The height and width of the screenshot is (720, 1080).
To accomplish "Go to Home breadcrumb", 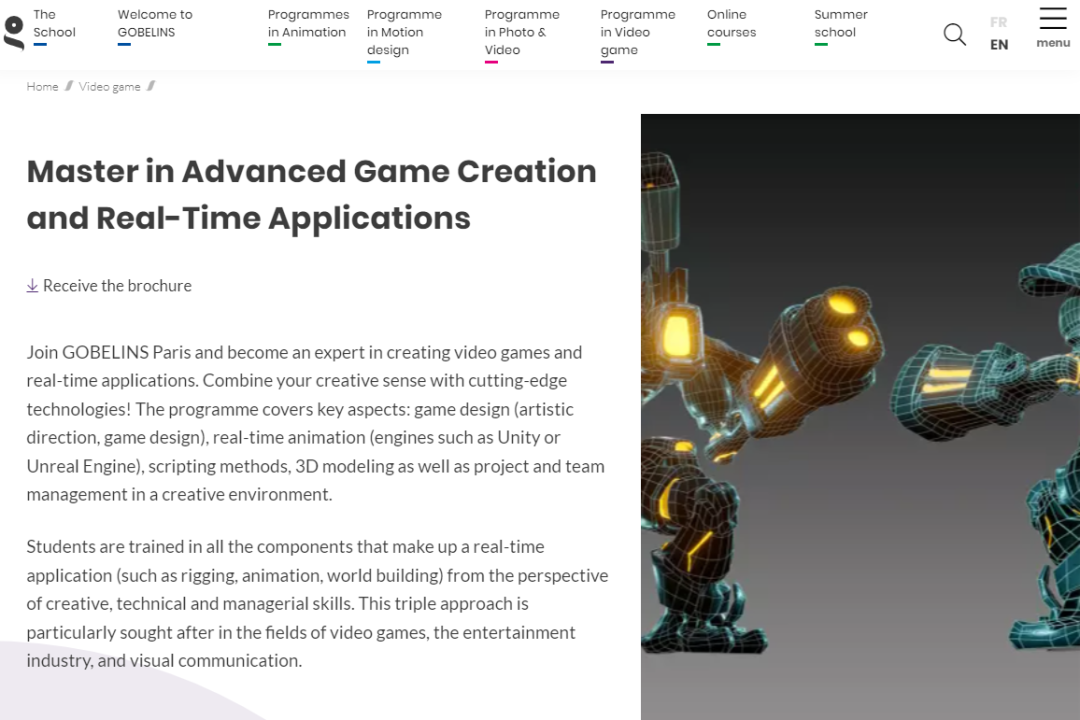I will click(x=42, y=87).
